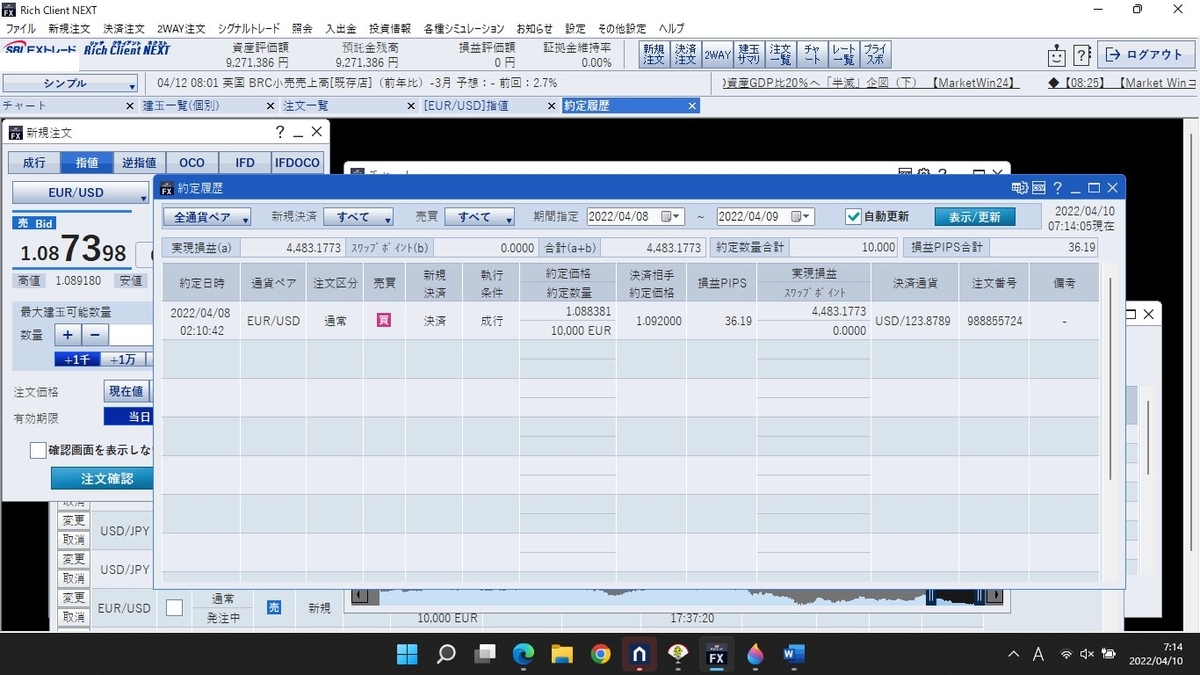The width and height of the screenshot is (1200, 675).
Task: Select the 逆指値 order type tab
Action: (139, 163)
